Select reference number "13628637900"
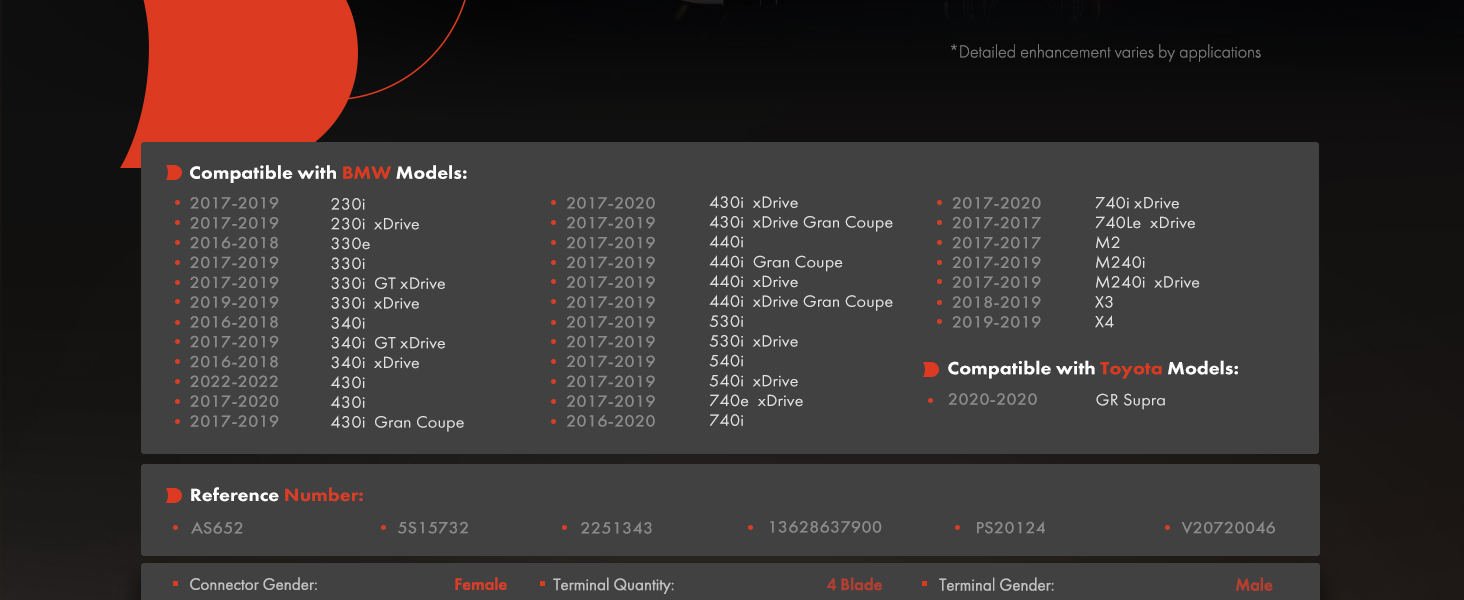The width and height of the screenshot is (1464, 600). (825, 527)
